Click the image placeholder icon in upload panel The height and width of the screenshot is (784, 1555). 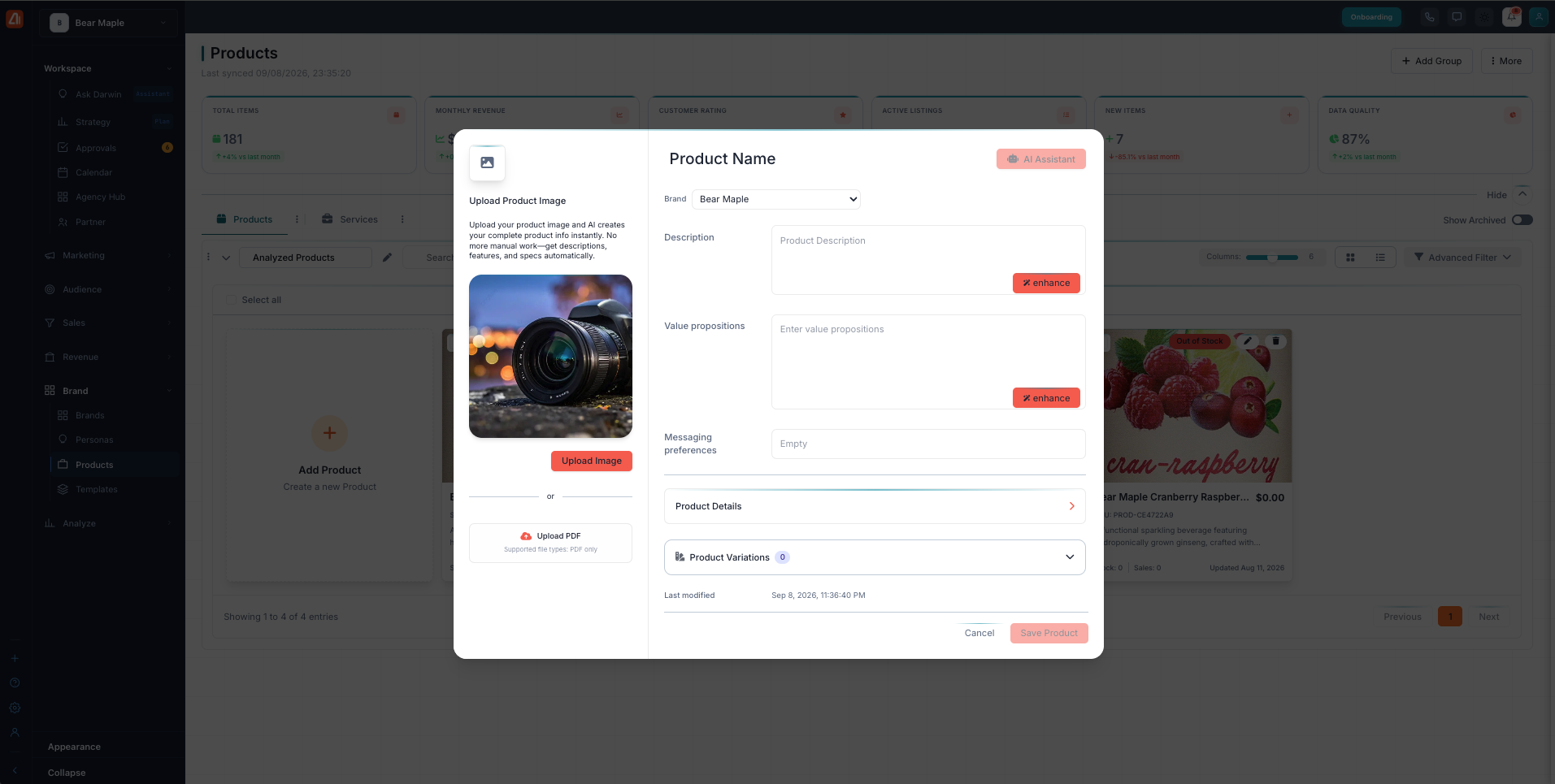pyautogui.click(x=487, y=162)
